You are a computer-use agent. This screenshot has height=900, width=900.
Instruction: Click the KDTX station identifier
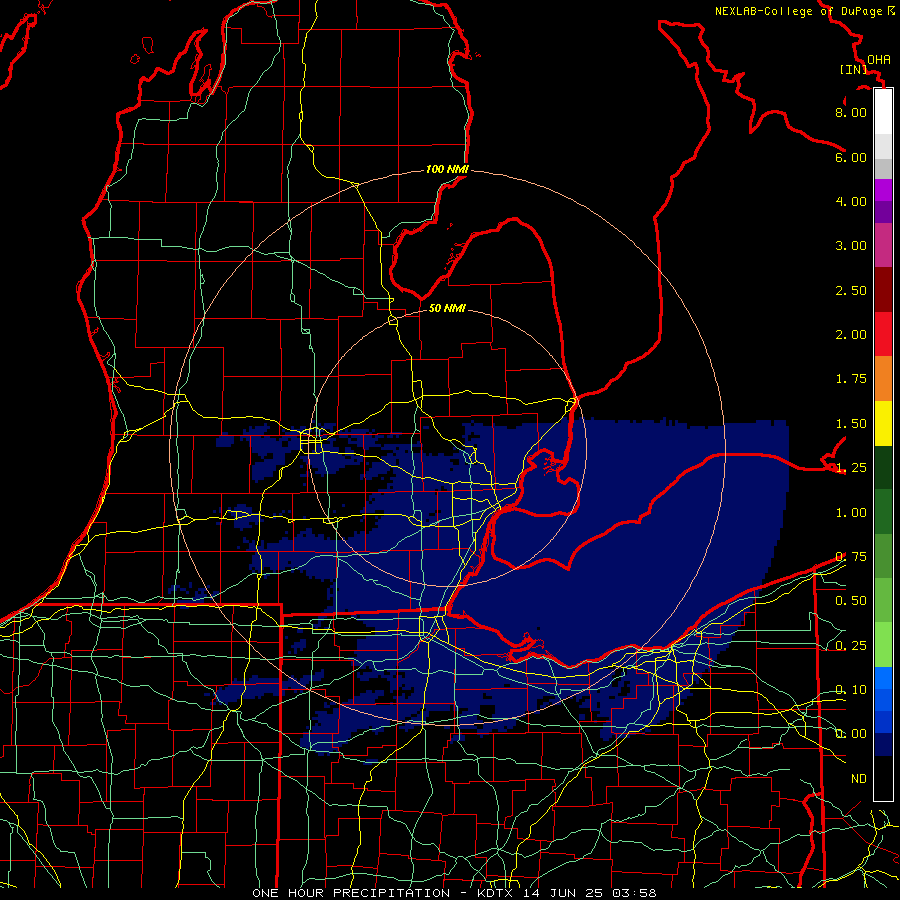click(x=497, y=893)
